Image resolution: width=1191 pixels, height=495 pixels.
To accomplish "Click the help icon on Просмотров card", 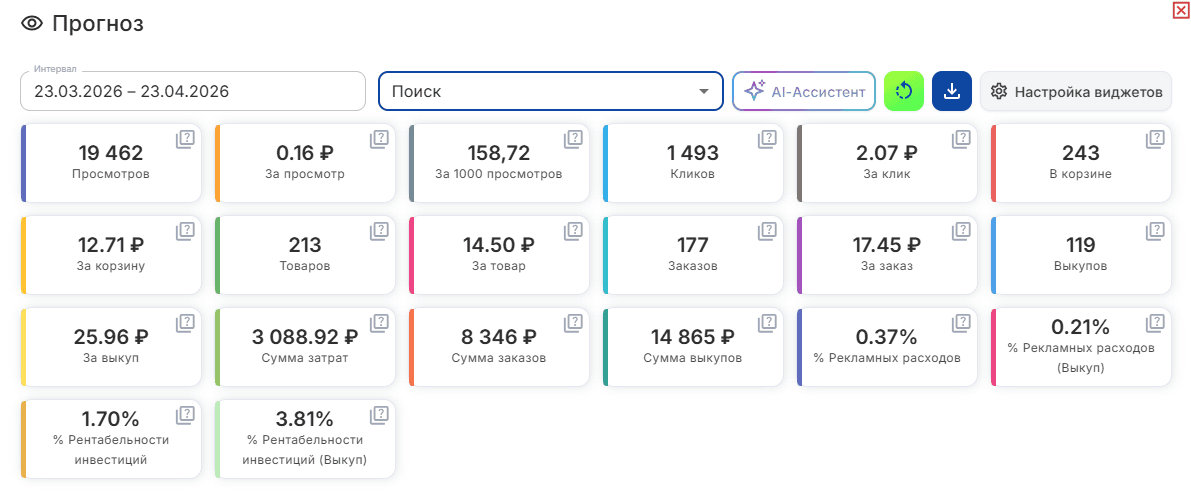I will [185, 139].
